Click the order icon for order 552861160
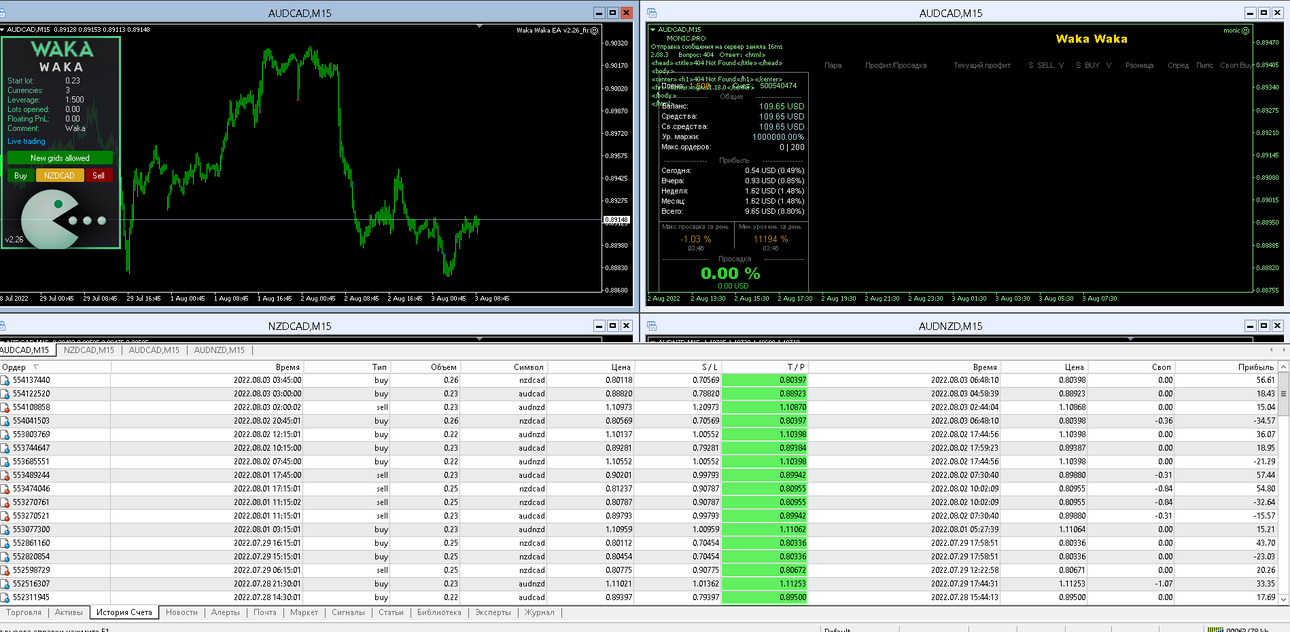The height and width of the screenshot is (632, 1290). [6, 543]
